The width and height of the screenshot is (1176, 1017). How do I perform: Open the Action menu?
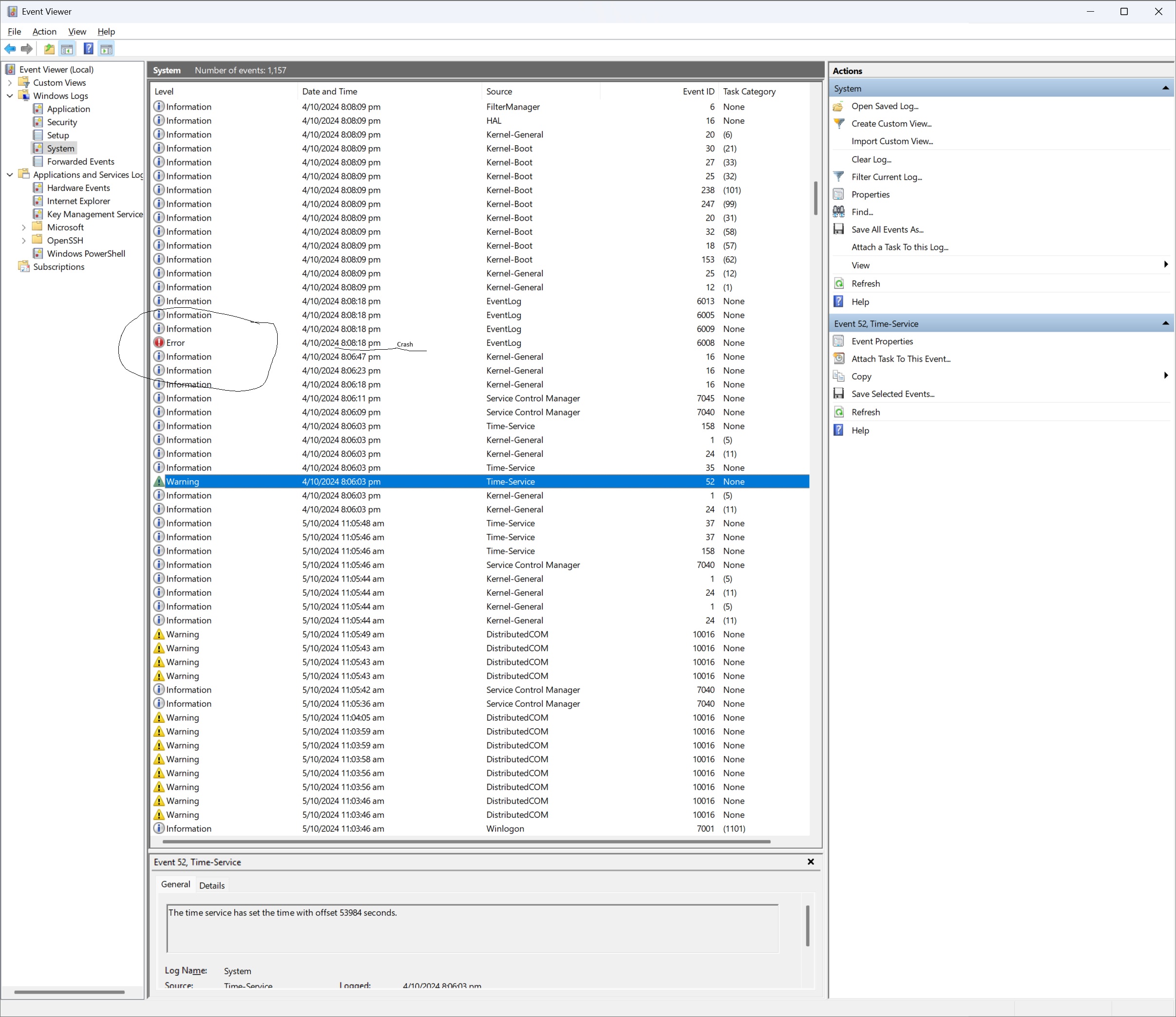point(44,32)
